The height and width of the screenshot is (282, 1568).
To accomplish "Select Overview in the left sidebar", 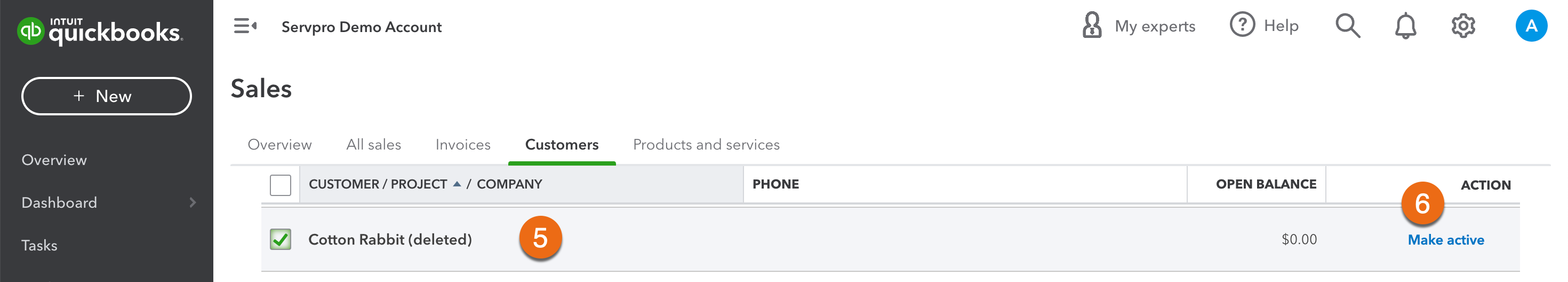I will point(54,160).
